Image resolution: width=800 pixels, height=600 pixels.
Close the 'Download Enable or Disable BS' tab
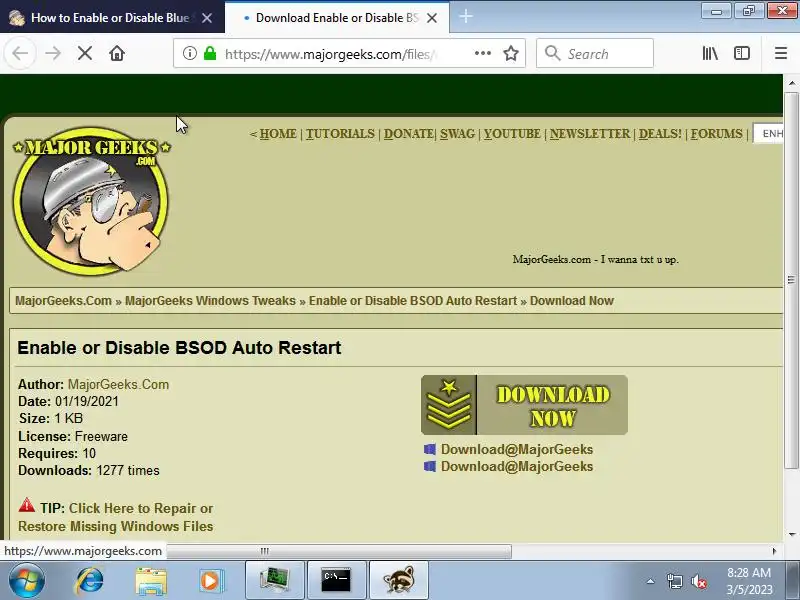click(x=432, y=18)
